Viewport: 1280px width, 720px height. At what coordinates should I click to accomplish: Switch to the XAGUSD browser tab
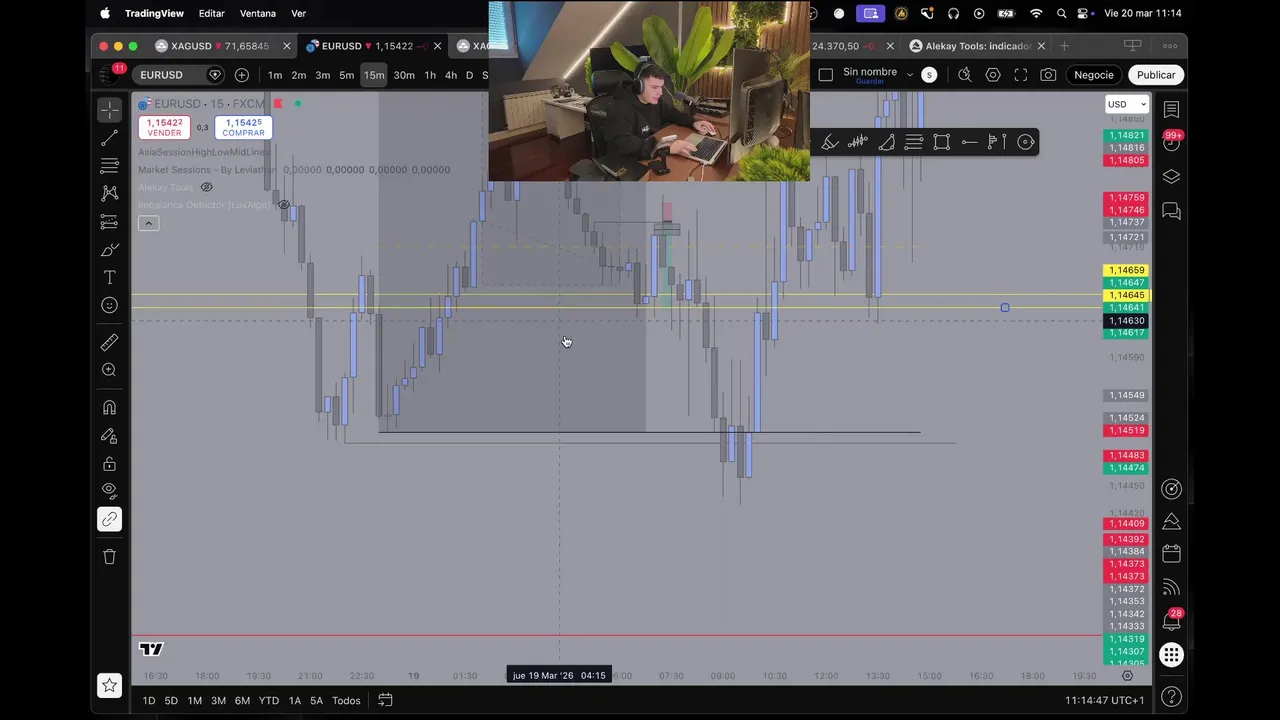(x=222, y=46)
